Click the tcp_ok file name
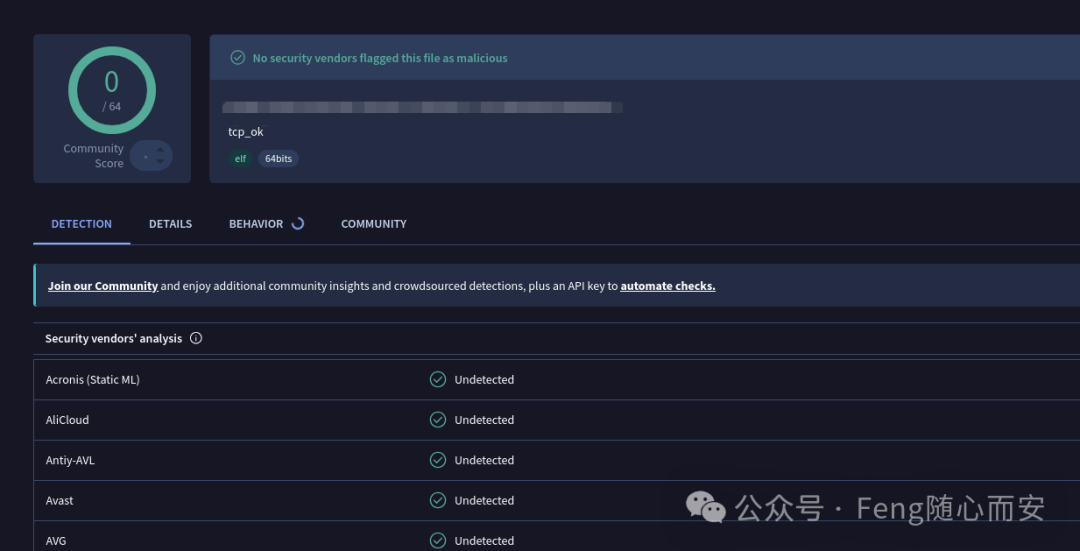This screenshot has width=1080, height=551. pos(245,132)
